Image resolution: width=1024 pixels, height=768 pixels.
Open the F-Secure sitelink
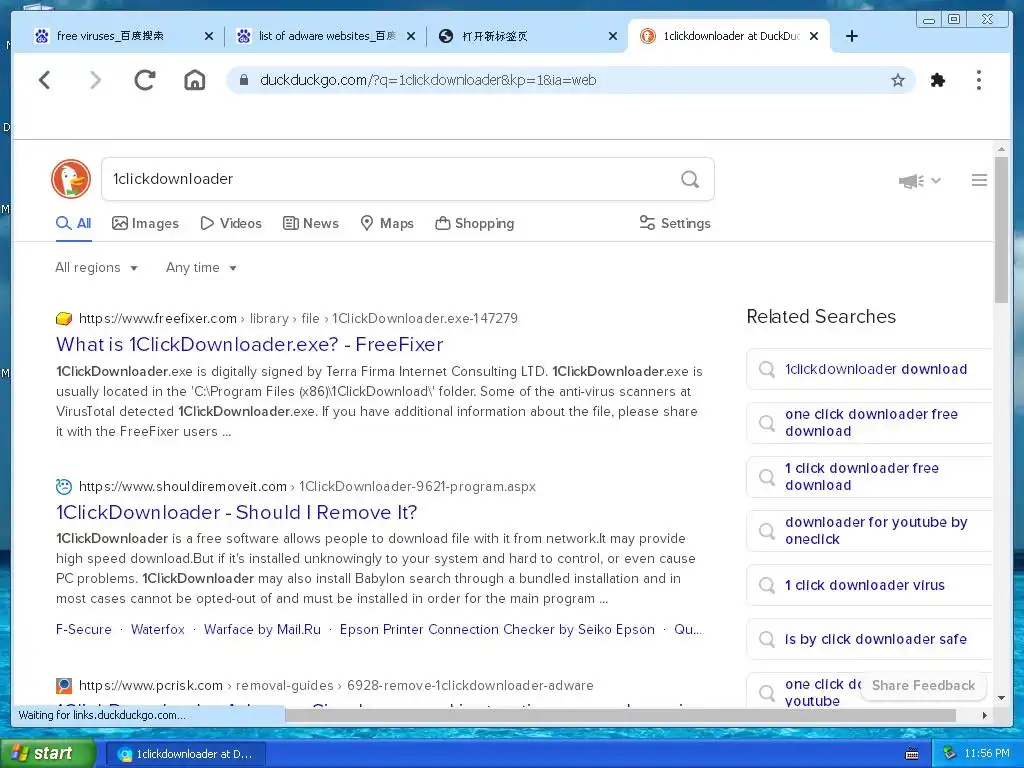pyautogui.click(x=84, y=630)
